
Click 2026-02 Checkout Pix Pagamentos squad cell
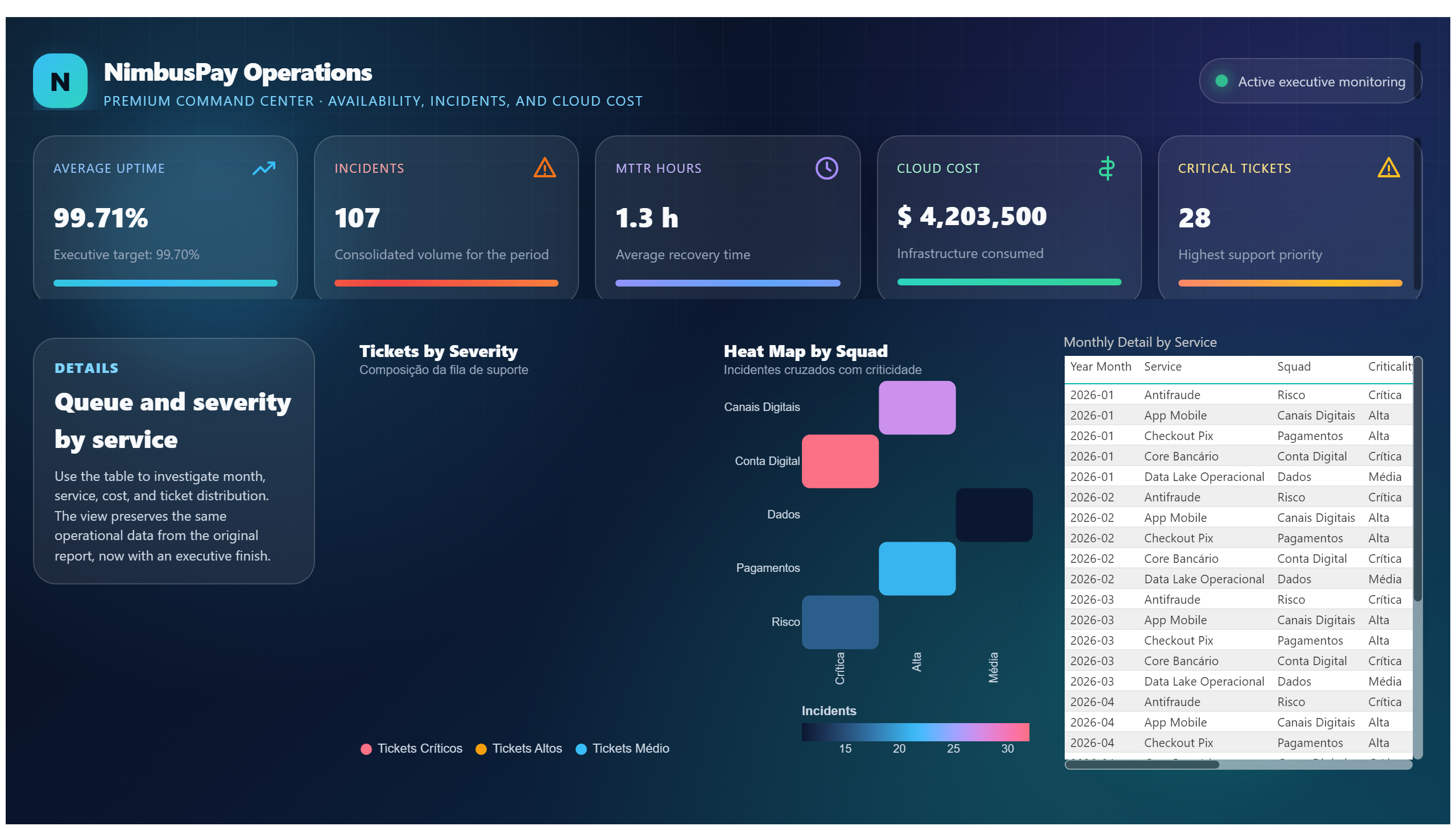pyautogui.click(x=1309, y=538)
